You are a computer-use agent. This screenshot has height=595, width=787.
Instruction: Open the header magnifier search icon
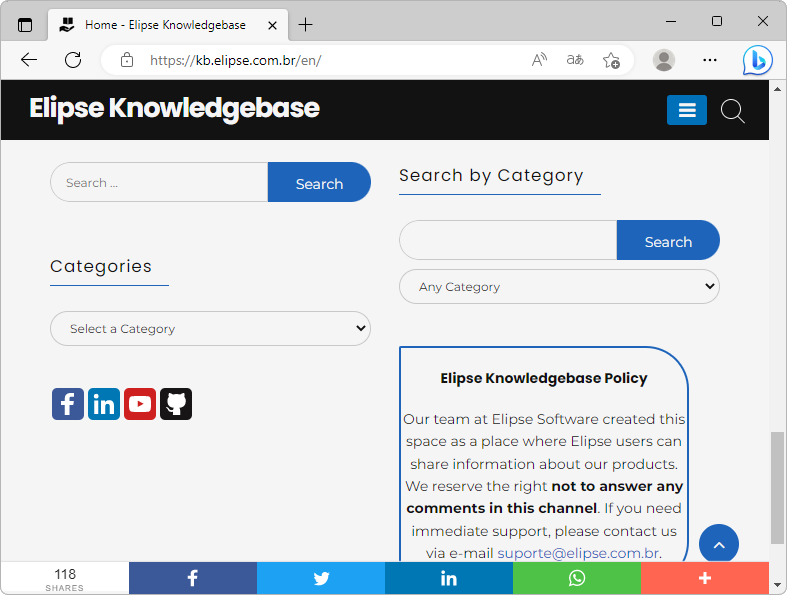733,111
